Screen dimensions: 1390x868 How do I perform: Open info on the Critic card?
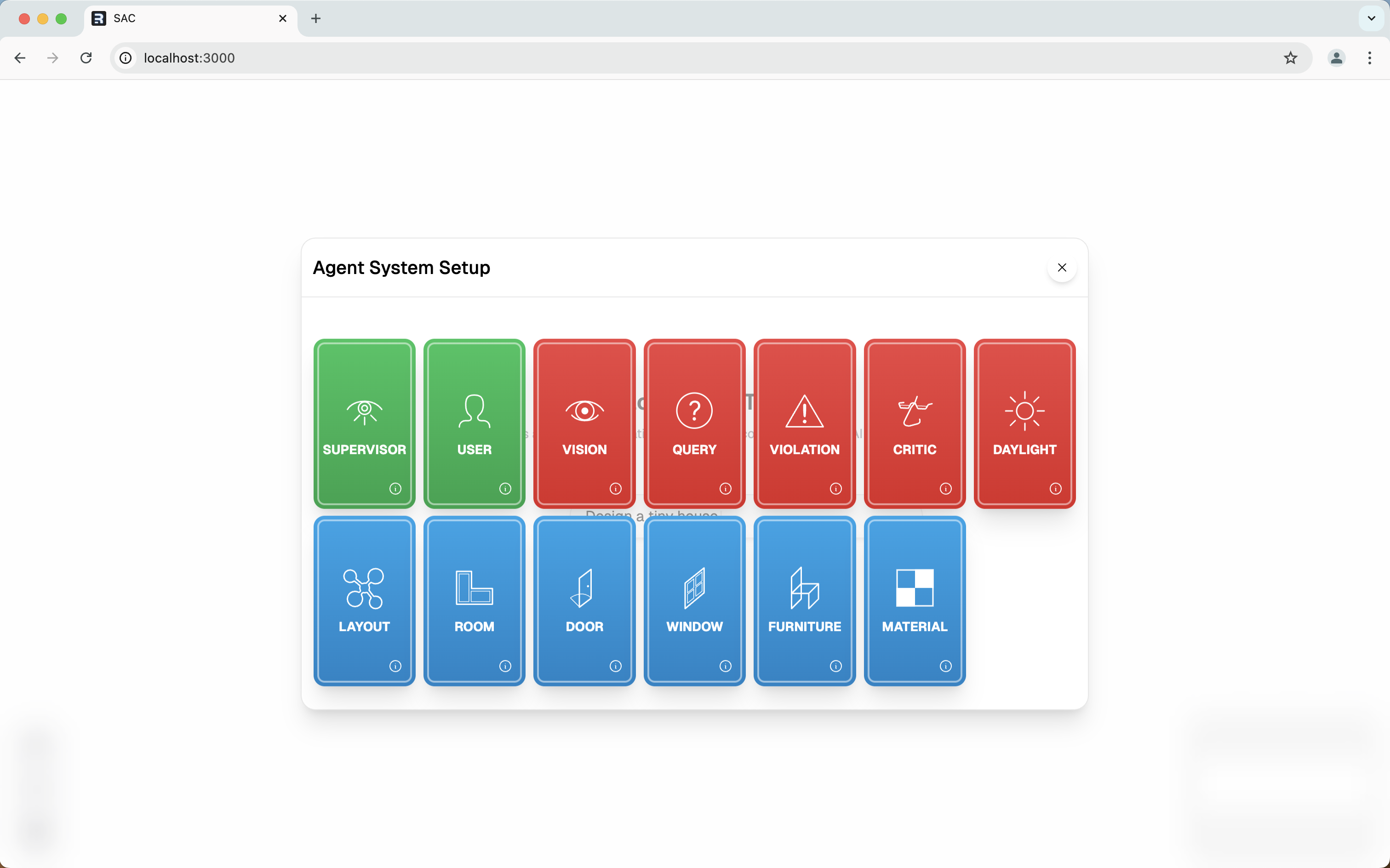[945, 489]
